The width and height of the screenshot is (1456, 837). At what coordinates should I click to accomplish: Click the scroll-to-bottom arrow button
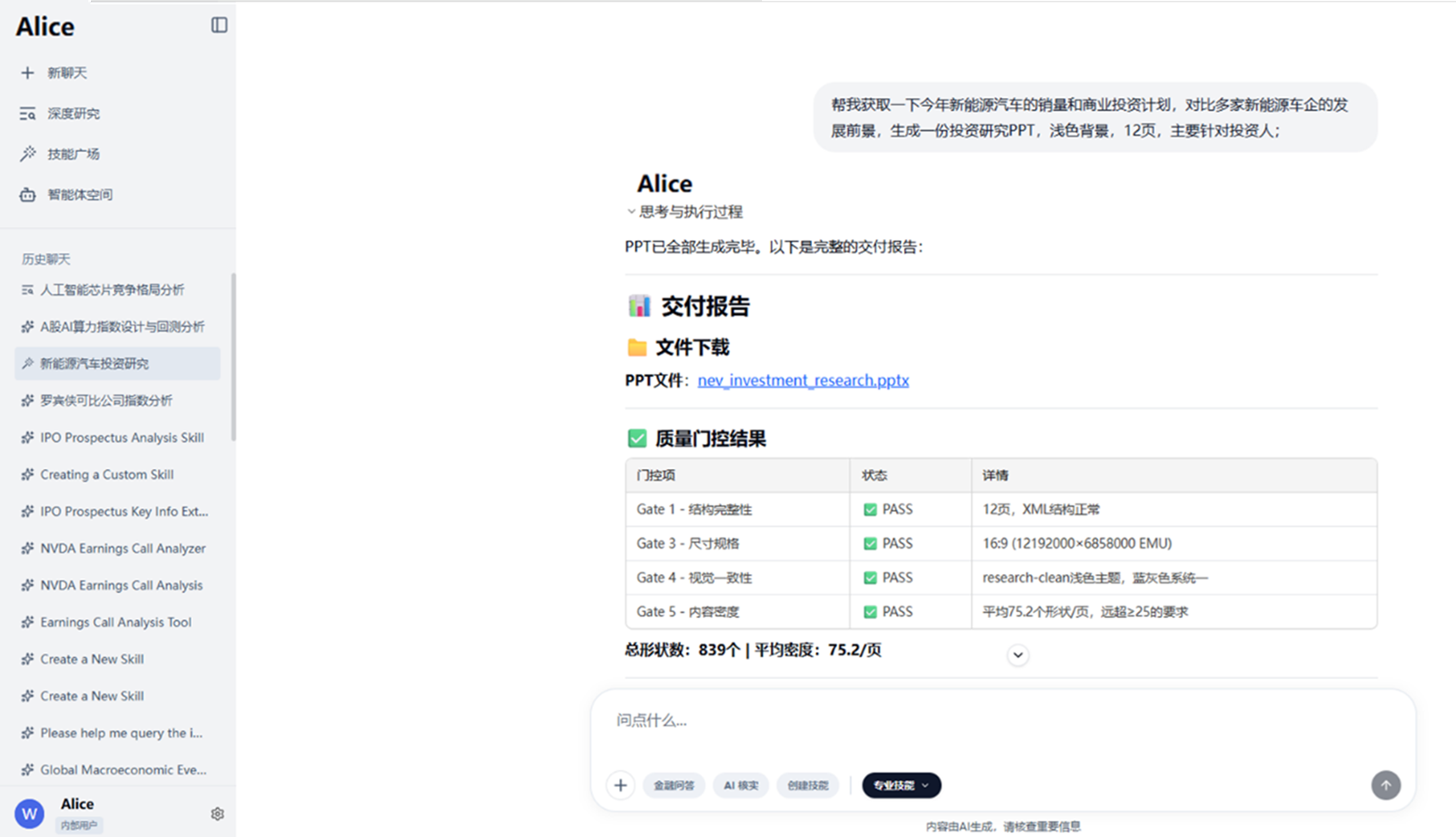(1017, 655)
